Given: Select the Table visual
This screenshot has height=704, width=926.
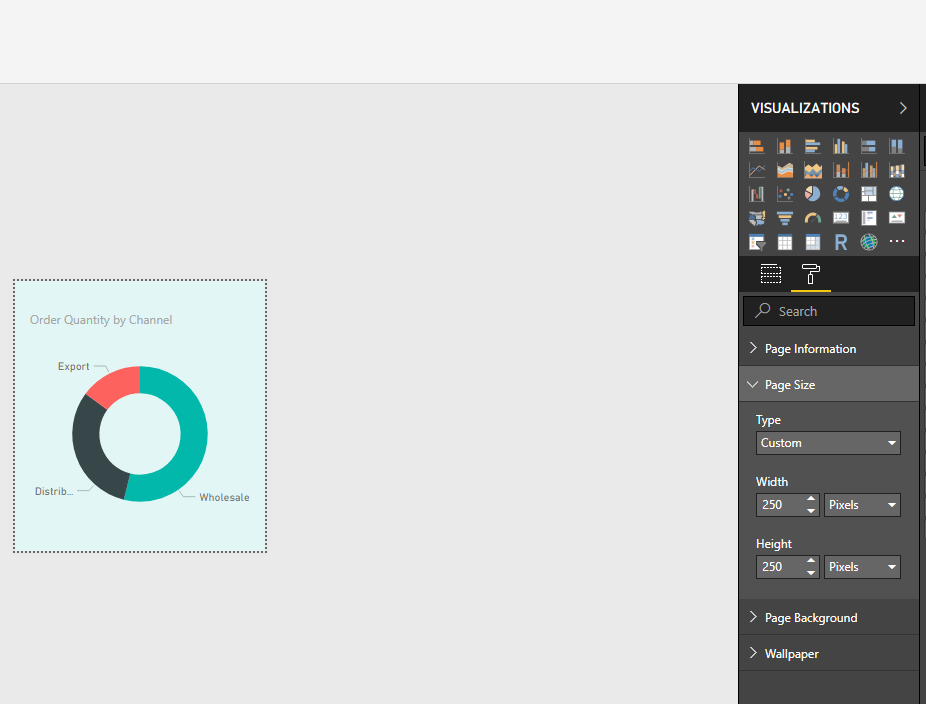Looking at the screenshot, I should point(784,241).
